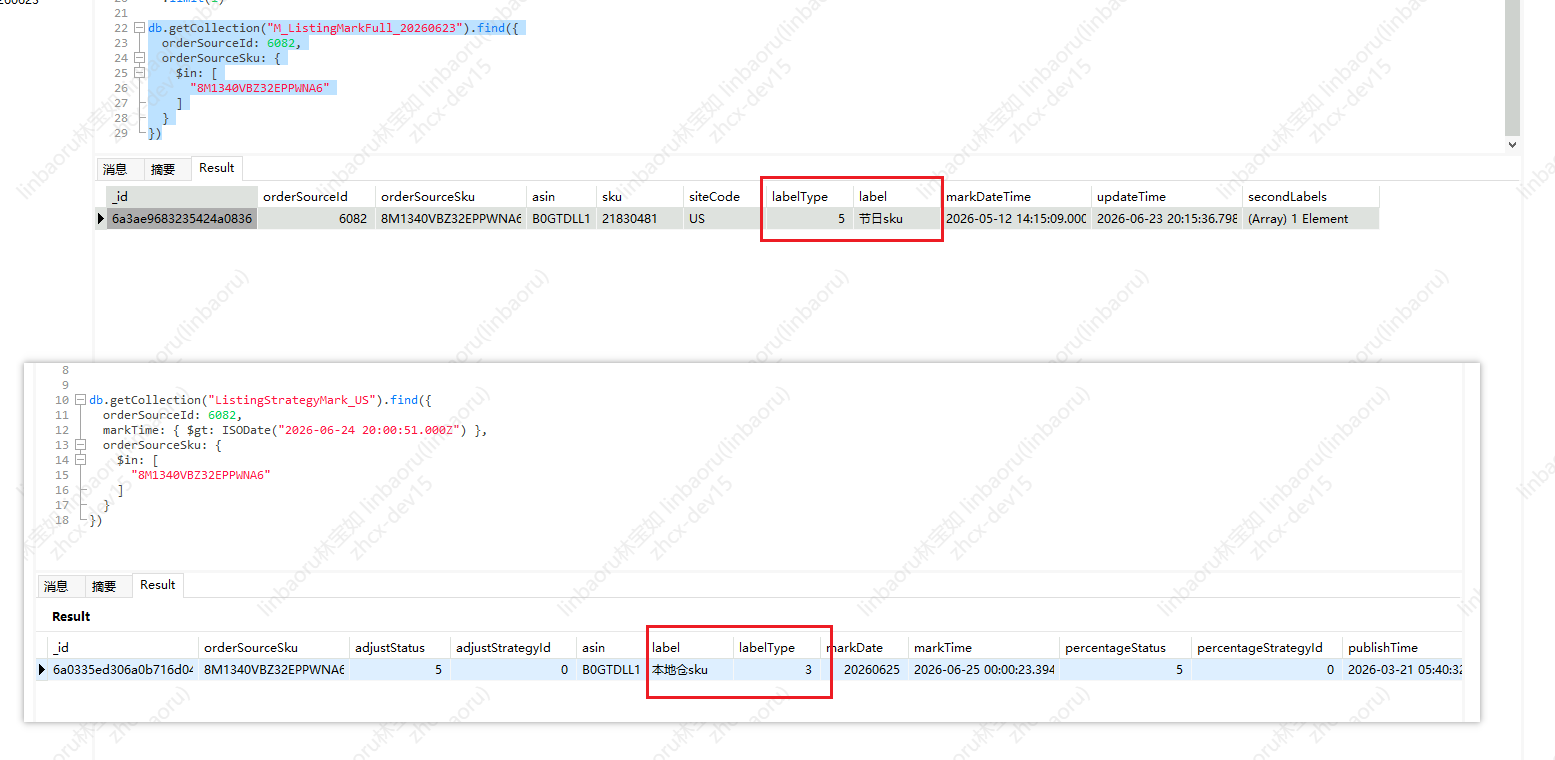Viewport: 1555px width, 760px height.
Task: Select the siteCode cell US
Action: point(725,219)
